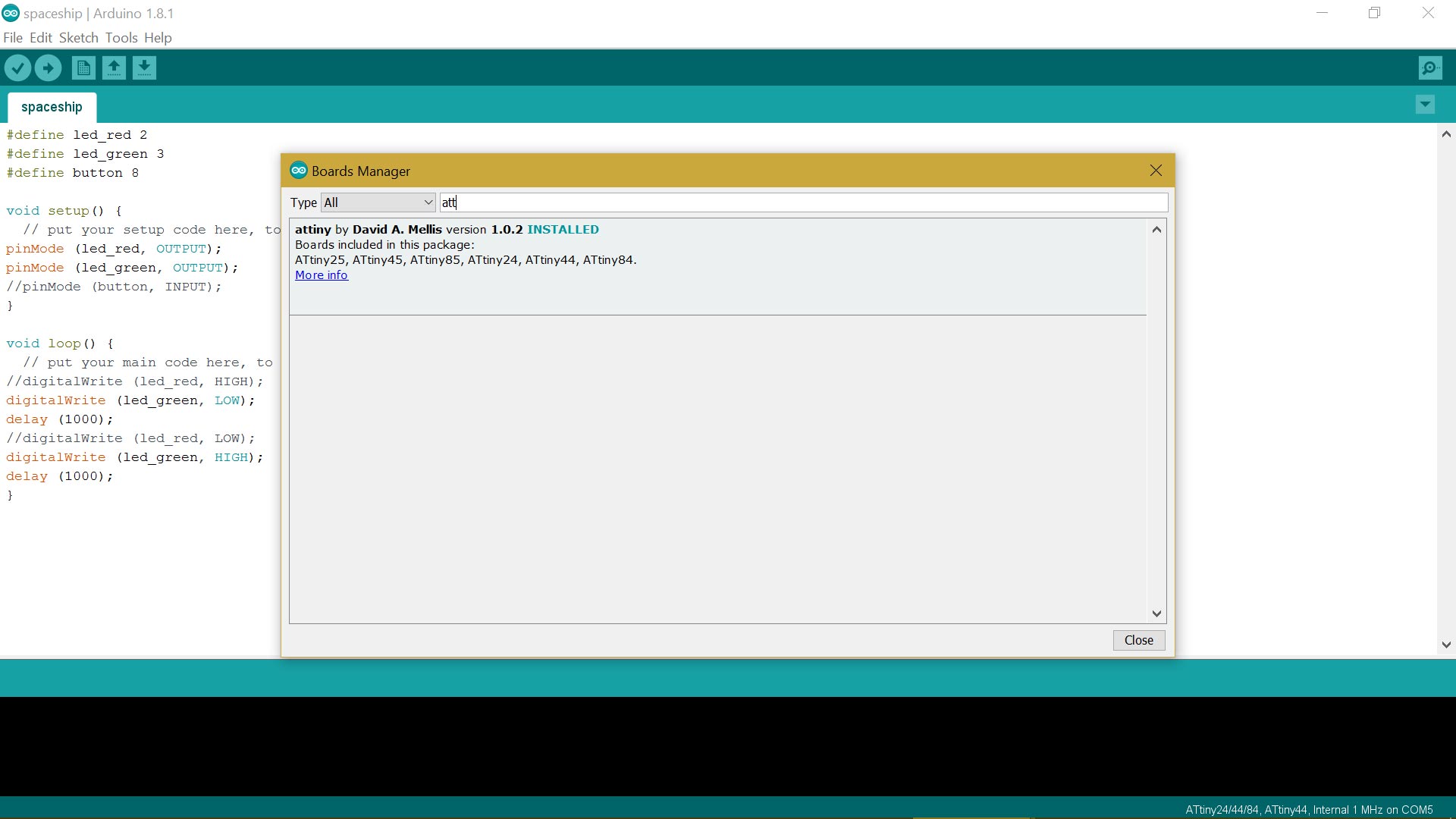Click the '//pinMode (button, INPUT);' comment line
This screenshot has height=819, width=1456.
[x=114, y=287]
